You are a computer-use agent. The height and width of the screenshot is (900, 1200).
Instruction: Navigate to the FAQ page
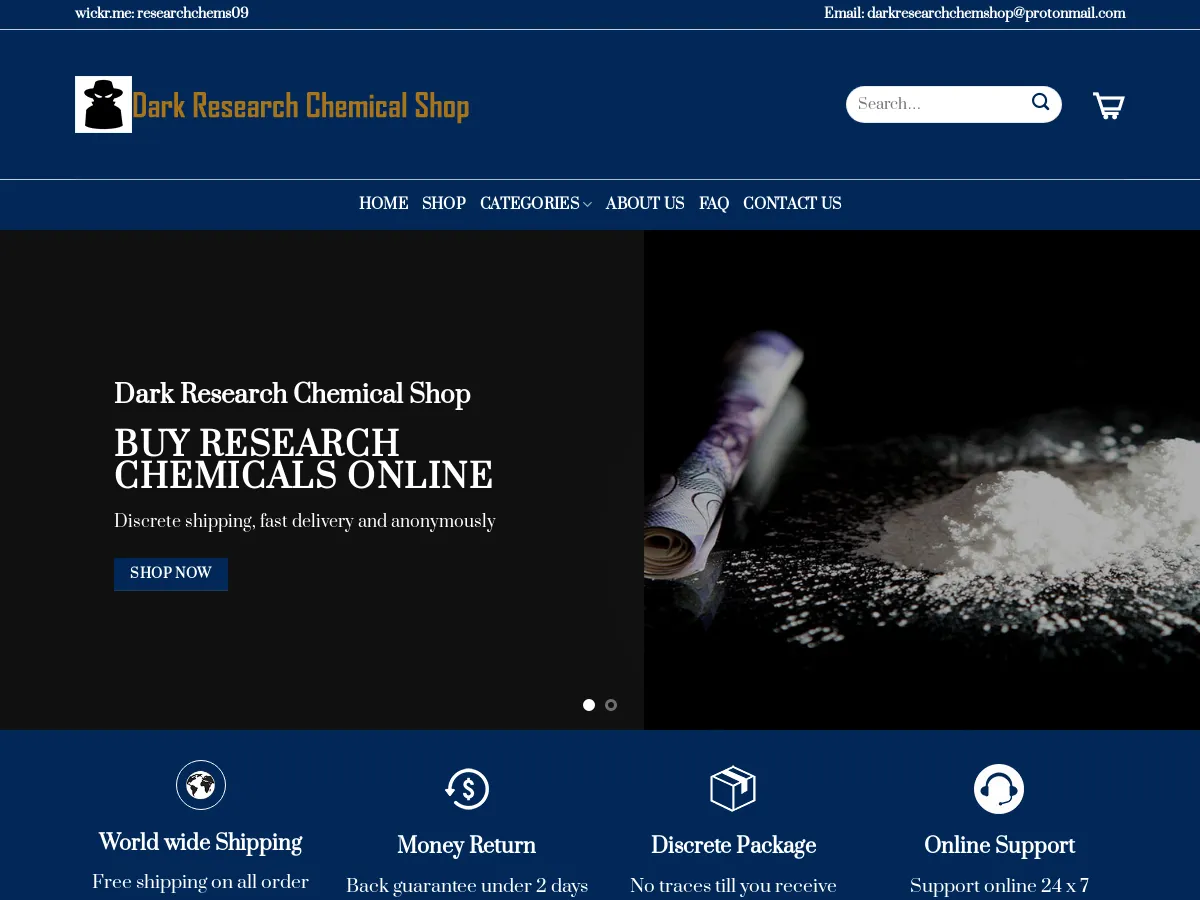(713, 203)
